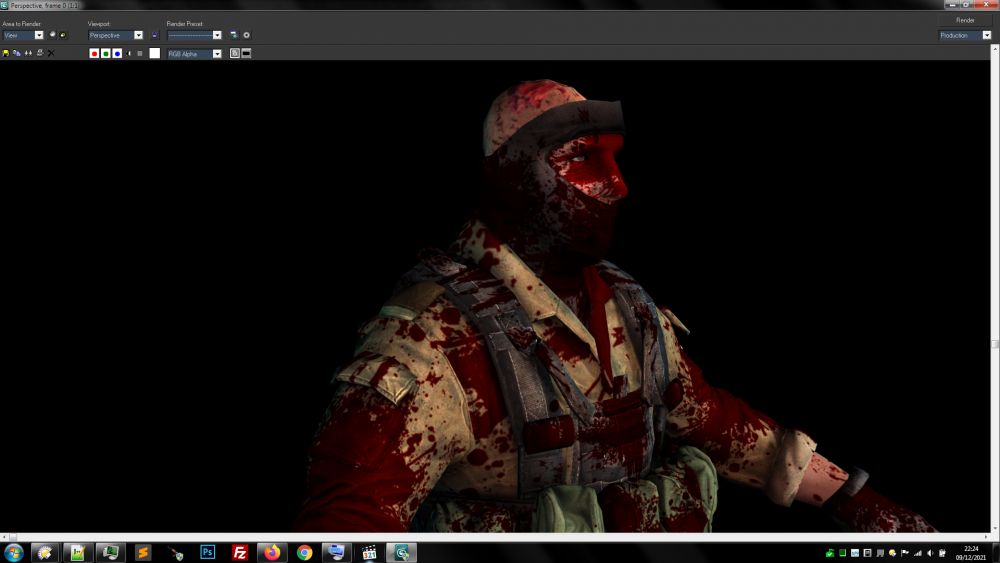The image size is (1000, 563).
Task: Click the Print Image icon
Action: (40, 53)
